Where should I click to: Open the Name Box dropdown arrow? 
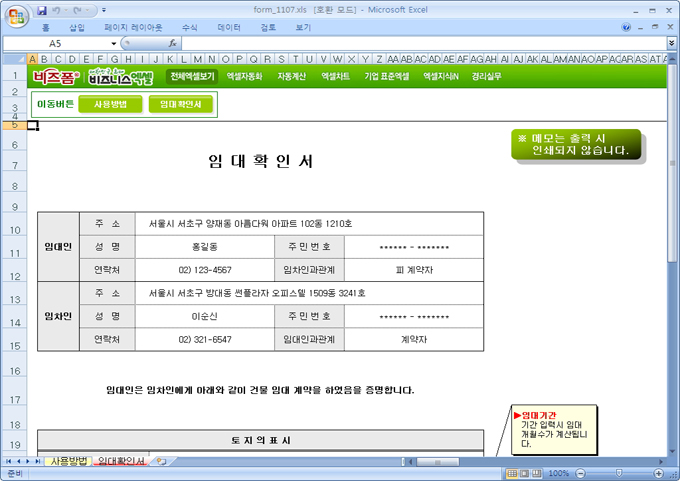[111, 44]
